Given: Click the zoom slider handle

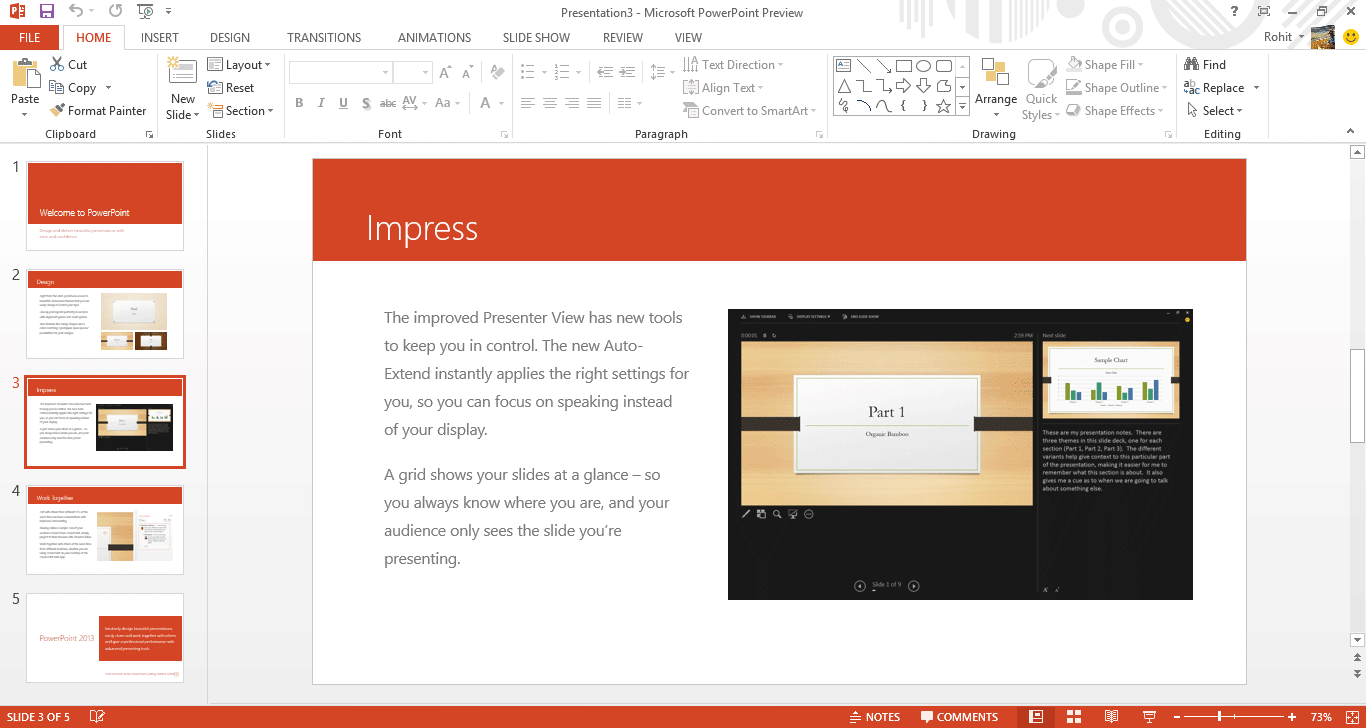Looking at the screenshot, I should 1219,717.
